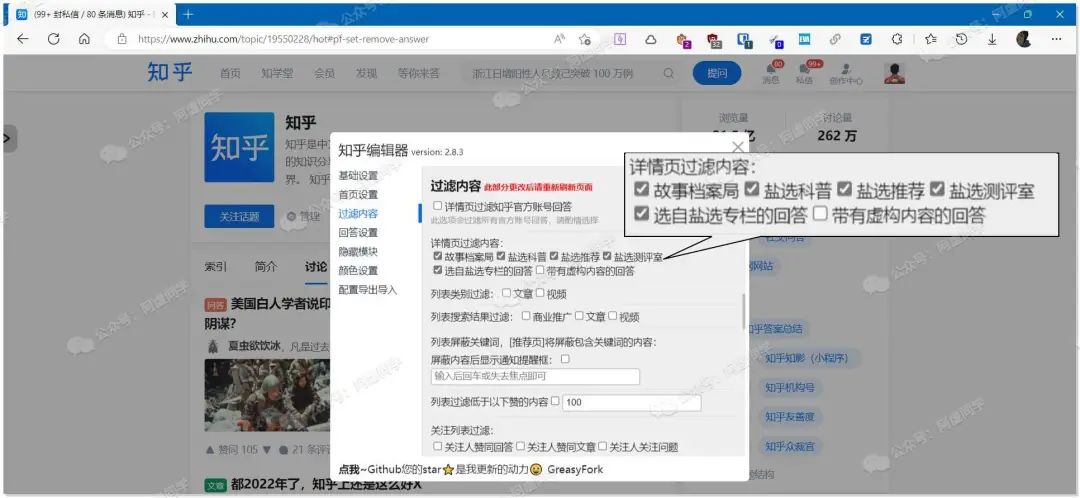The height and width of the screenshot is (498, 1080).
Task: Select 过滤内容 in editor sidebar
Action: point(358,214)
